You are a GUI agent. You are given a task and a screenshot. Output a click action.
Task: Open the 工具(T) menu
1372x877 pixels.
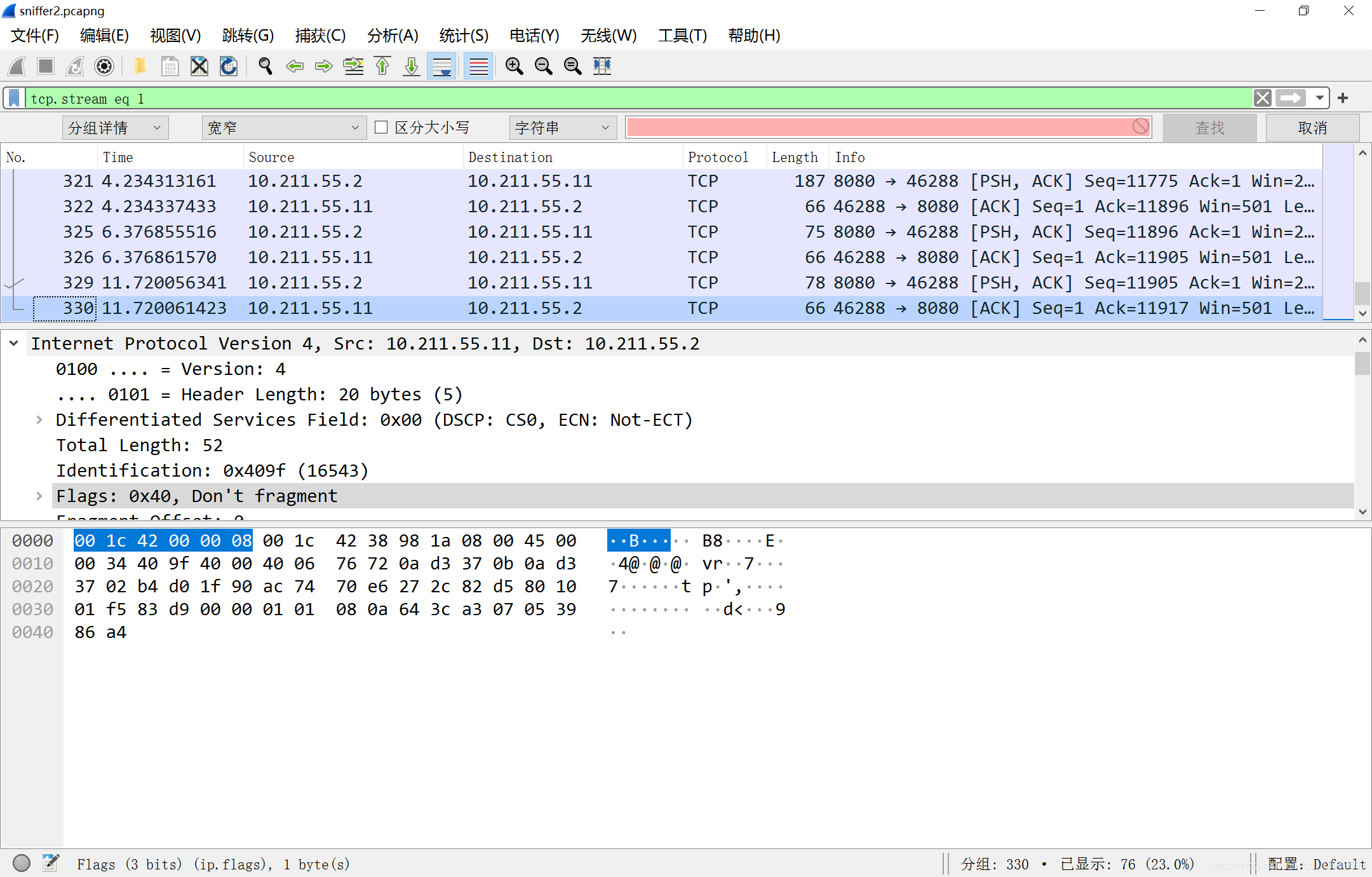click(682, 36)
